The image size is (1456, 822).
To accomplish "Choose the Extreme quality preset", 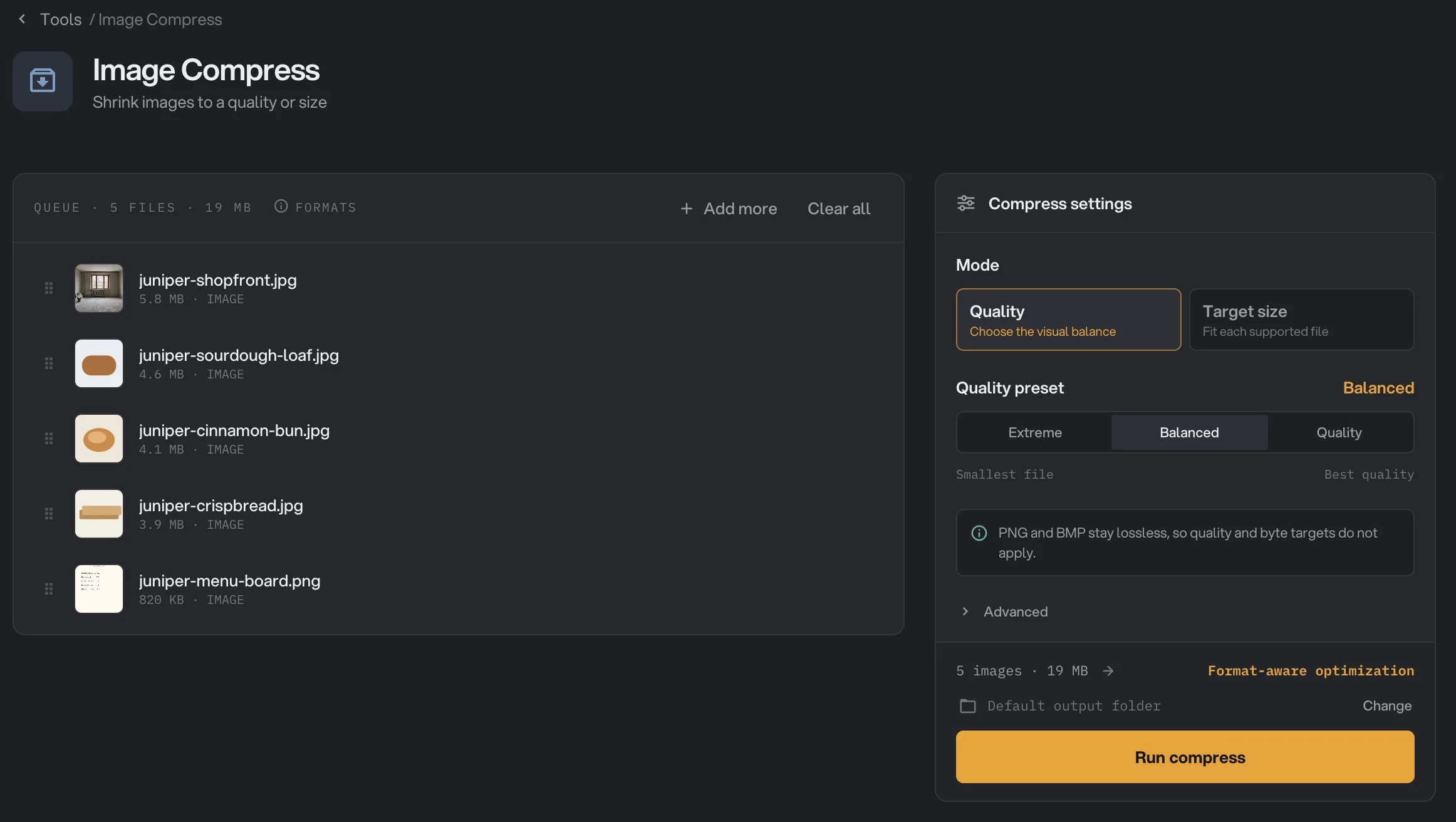I will click(x=1035, y=432).
